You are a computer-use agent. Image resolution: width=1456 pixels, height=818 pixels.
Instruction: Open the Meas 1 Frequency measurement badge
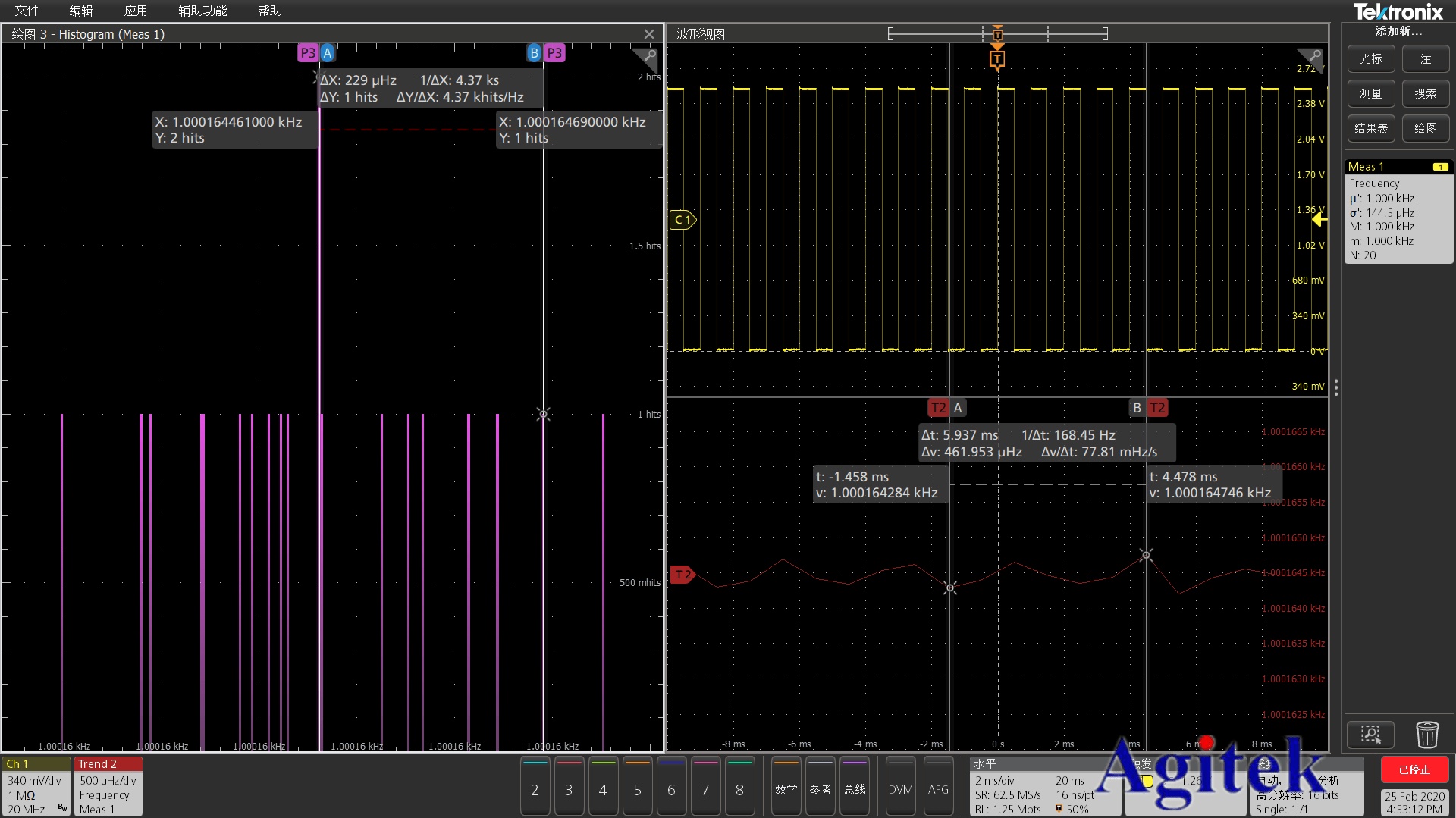1398,212
